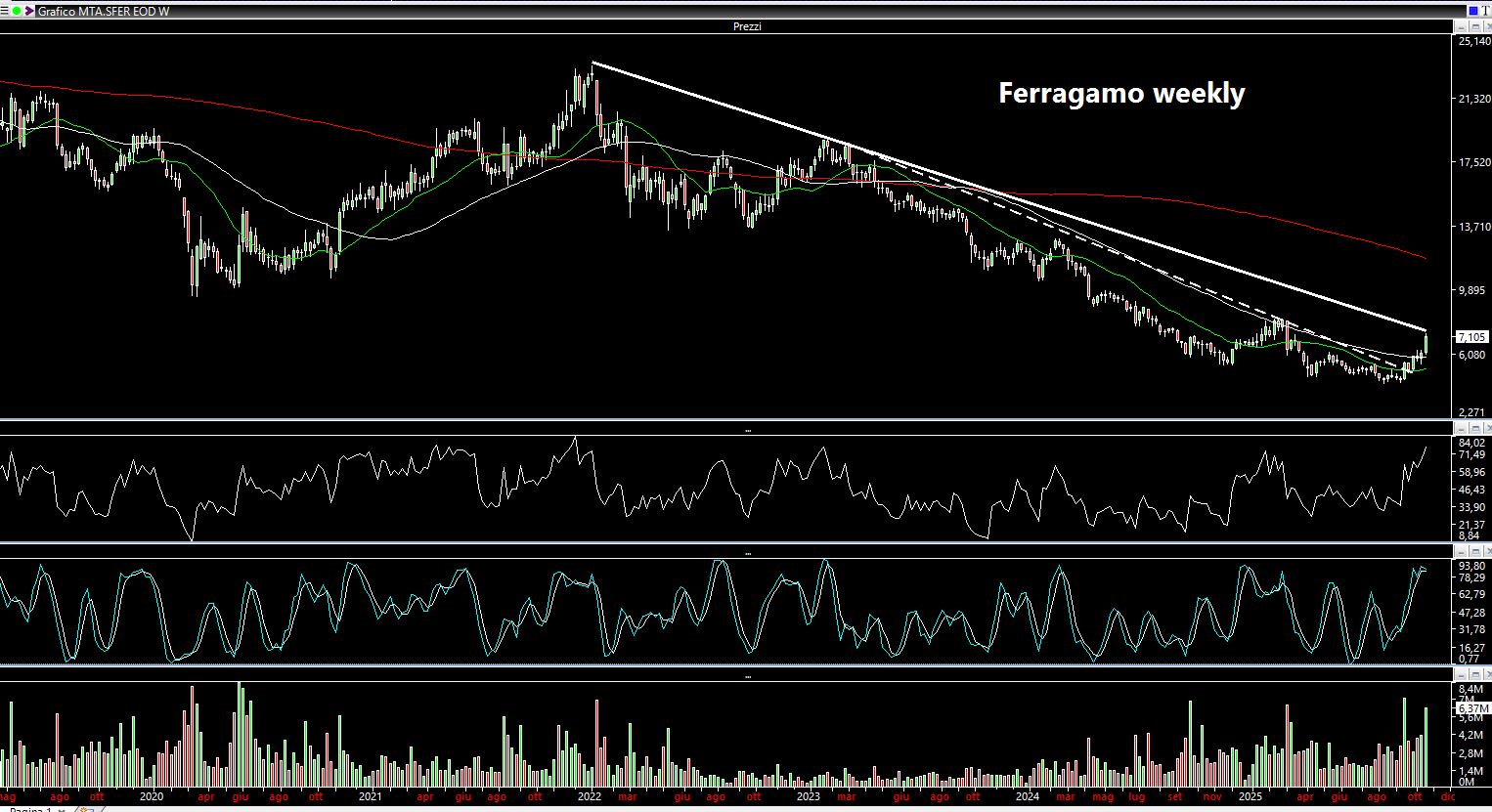Click the purple arrow icon beside the chart title
This screenshot has height=812, width=1492.
(x=29, y=11)
